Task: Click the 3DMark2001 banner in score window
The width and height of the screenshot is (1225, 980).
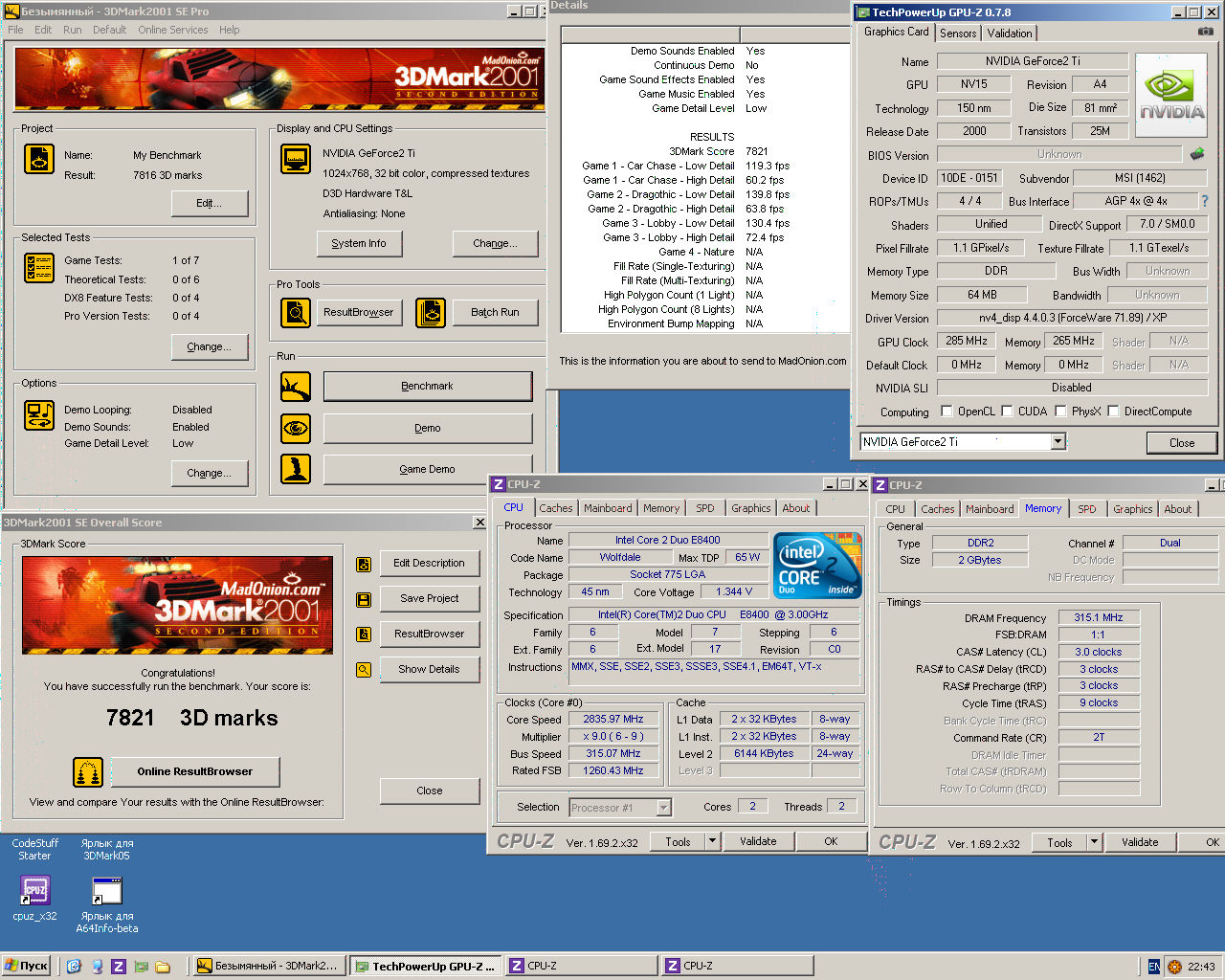Action: tap(178, 605)
